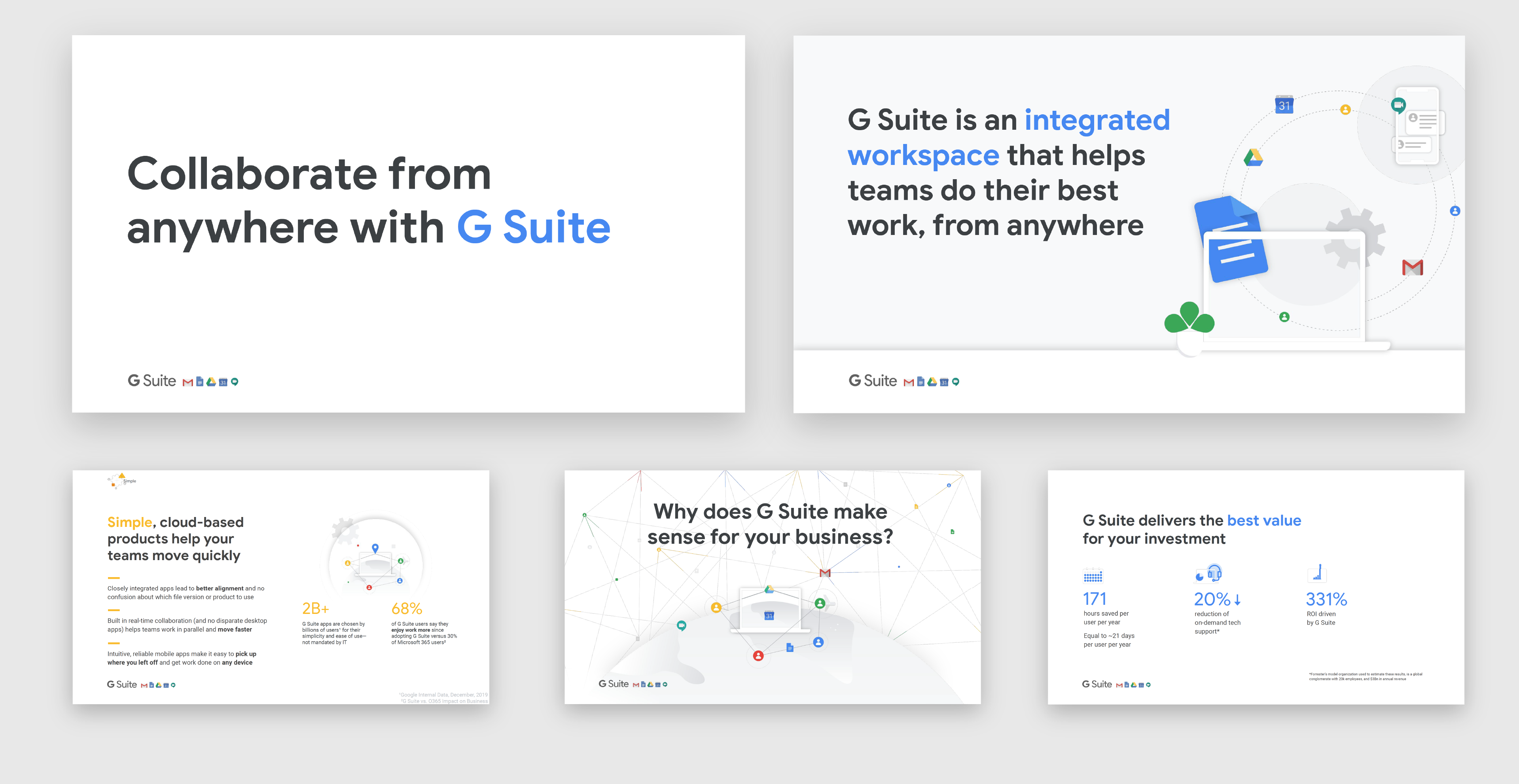Click the paragraph starting Intuitive, reliable mobile apps
This screenshot has height=784, width=1519.
coord(182,658)
